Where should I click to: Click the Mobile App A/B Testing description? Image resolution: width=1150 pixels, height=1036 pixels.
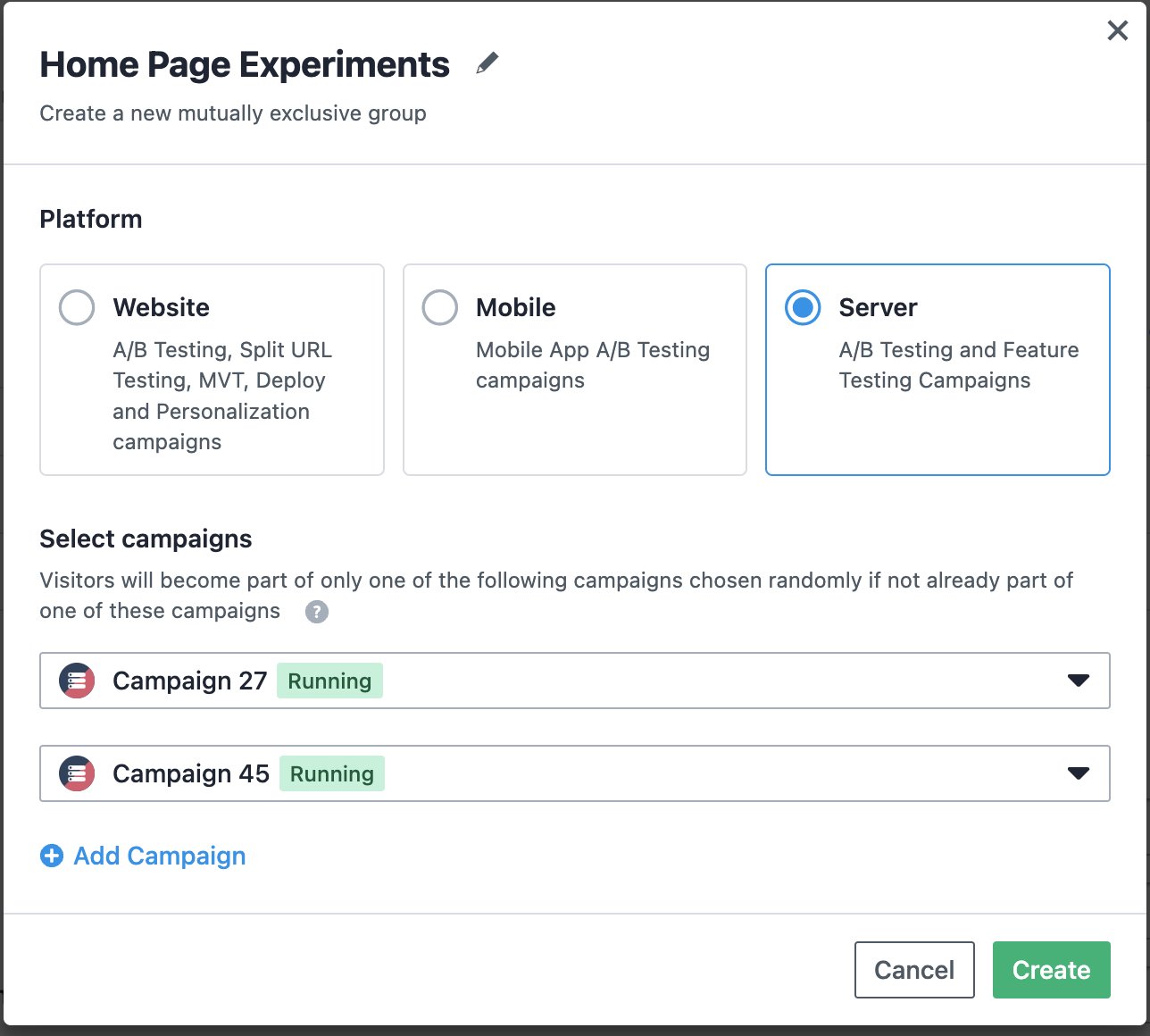(x=593, y=365)
